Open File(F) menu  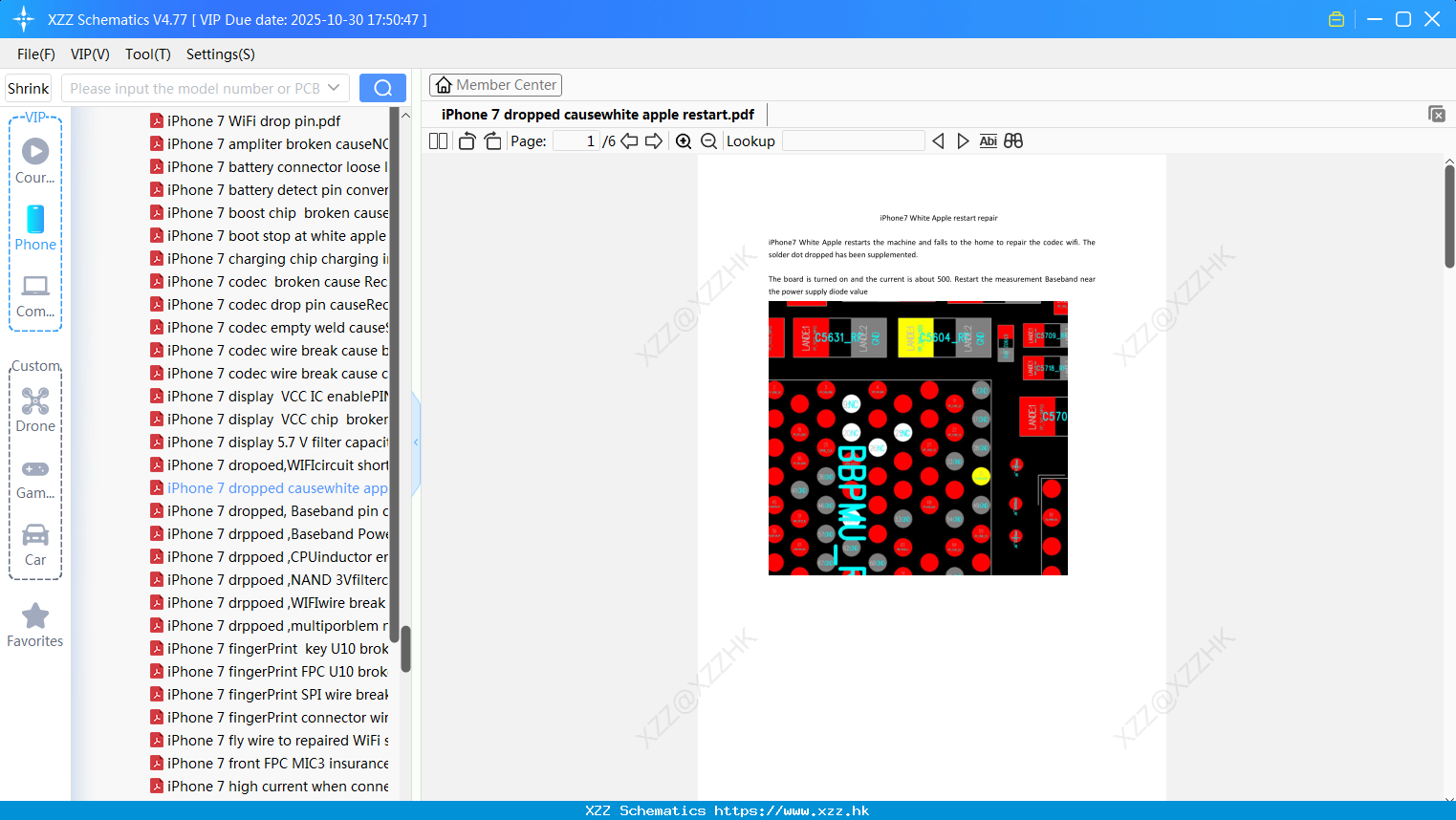pyautogui.click(x=36, y=54)
